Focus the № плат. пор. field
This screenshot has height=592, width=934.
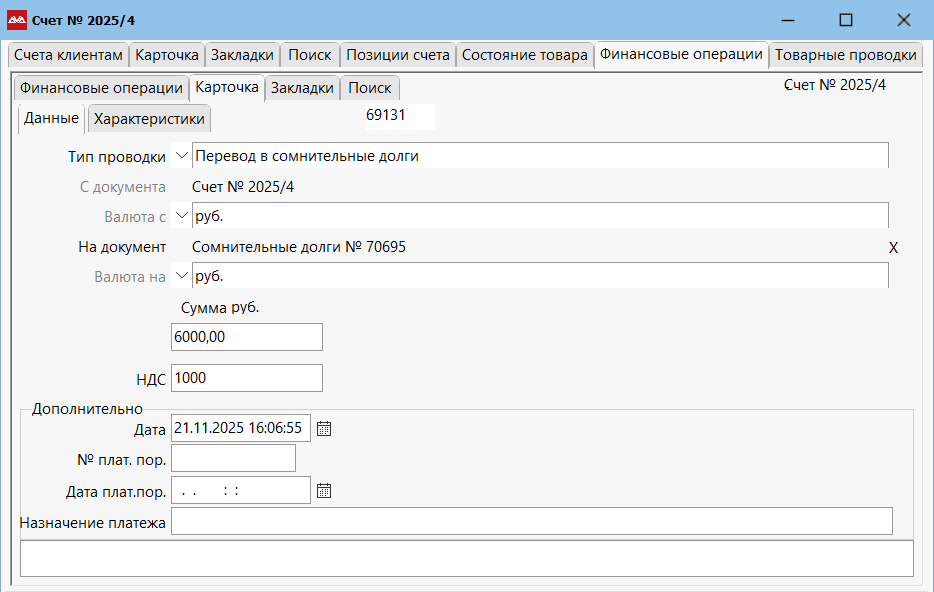tap(233, 458)
